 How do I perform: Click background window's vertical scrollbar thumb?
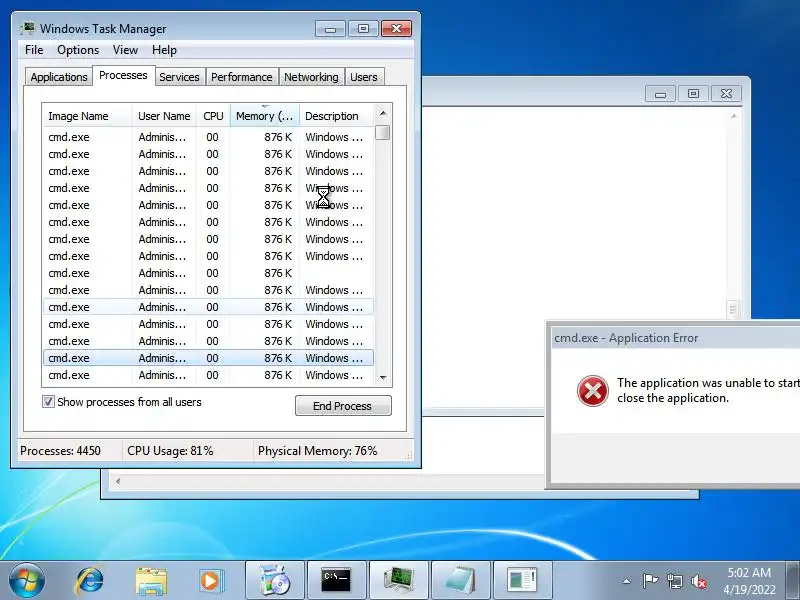pos(734,309)
